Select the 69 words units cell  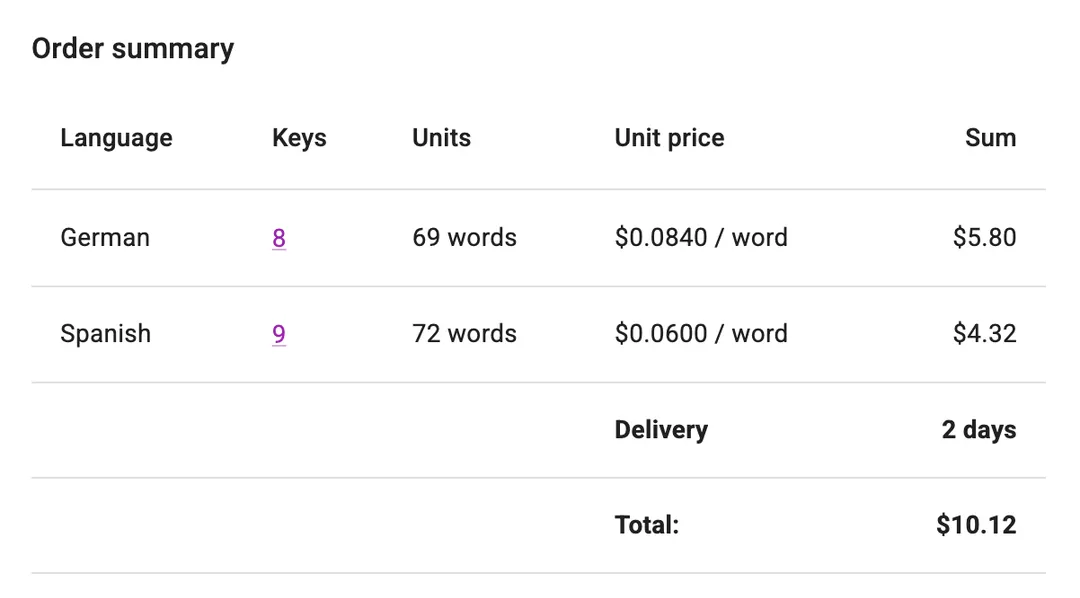(464, 238)
